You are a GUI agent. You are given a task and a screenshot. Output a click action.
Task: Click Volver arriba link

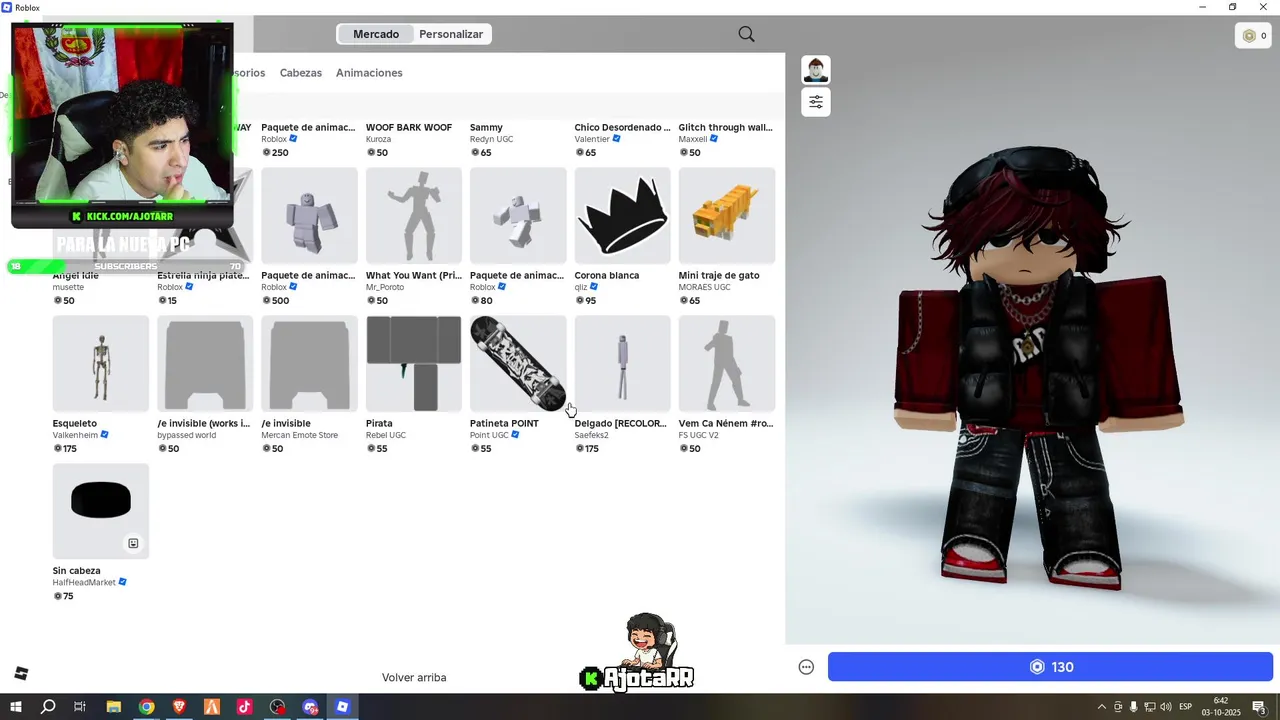414,677
